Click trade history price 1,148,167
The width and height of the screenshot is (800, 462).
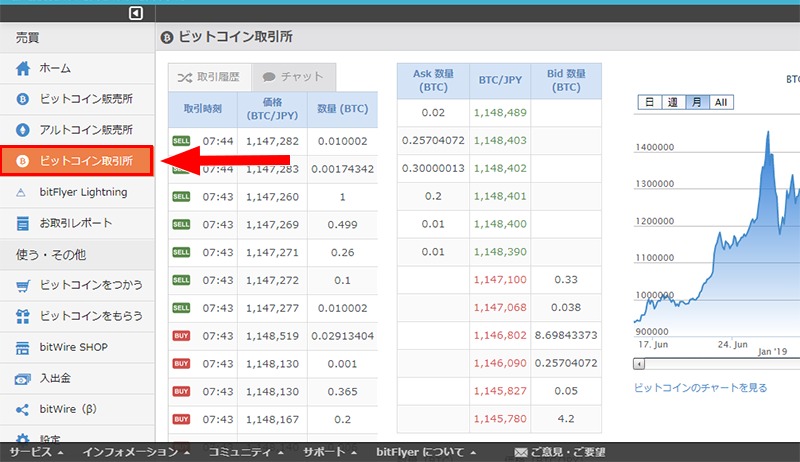[272, 420]
